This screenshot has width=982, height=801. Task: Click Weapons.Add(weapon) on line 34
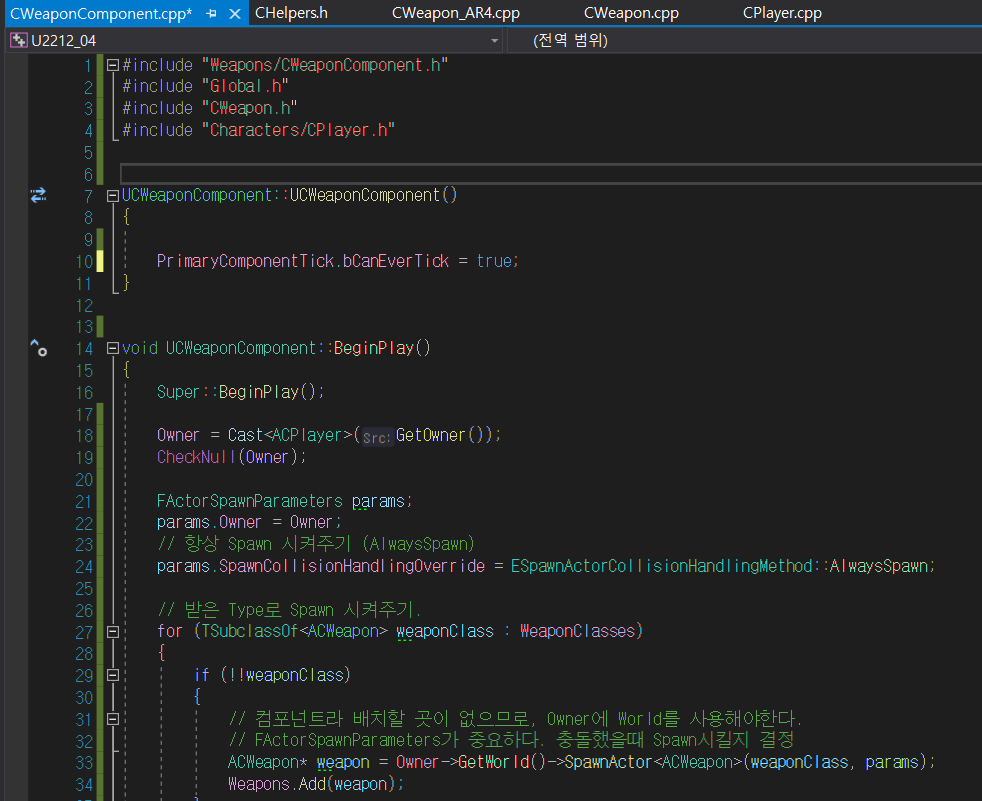click(316, 784)
